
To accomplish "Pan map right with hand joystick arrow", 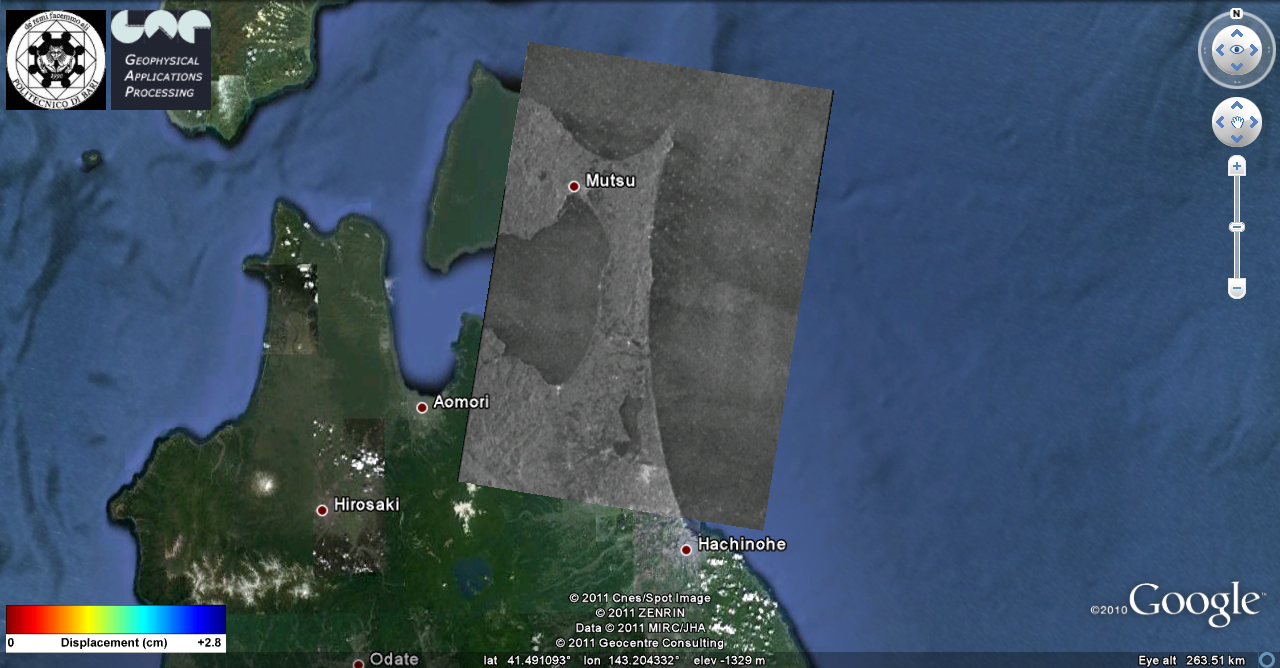I will tap(1254, 122).
